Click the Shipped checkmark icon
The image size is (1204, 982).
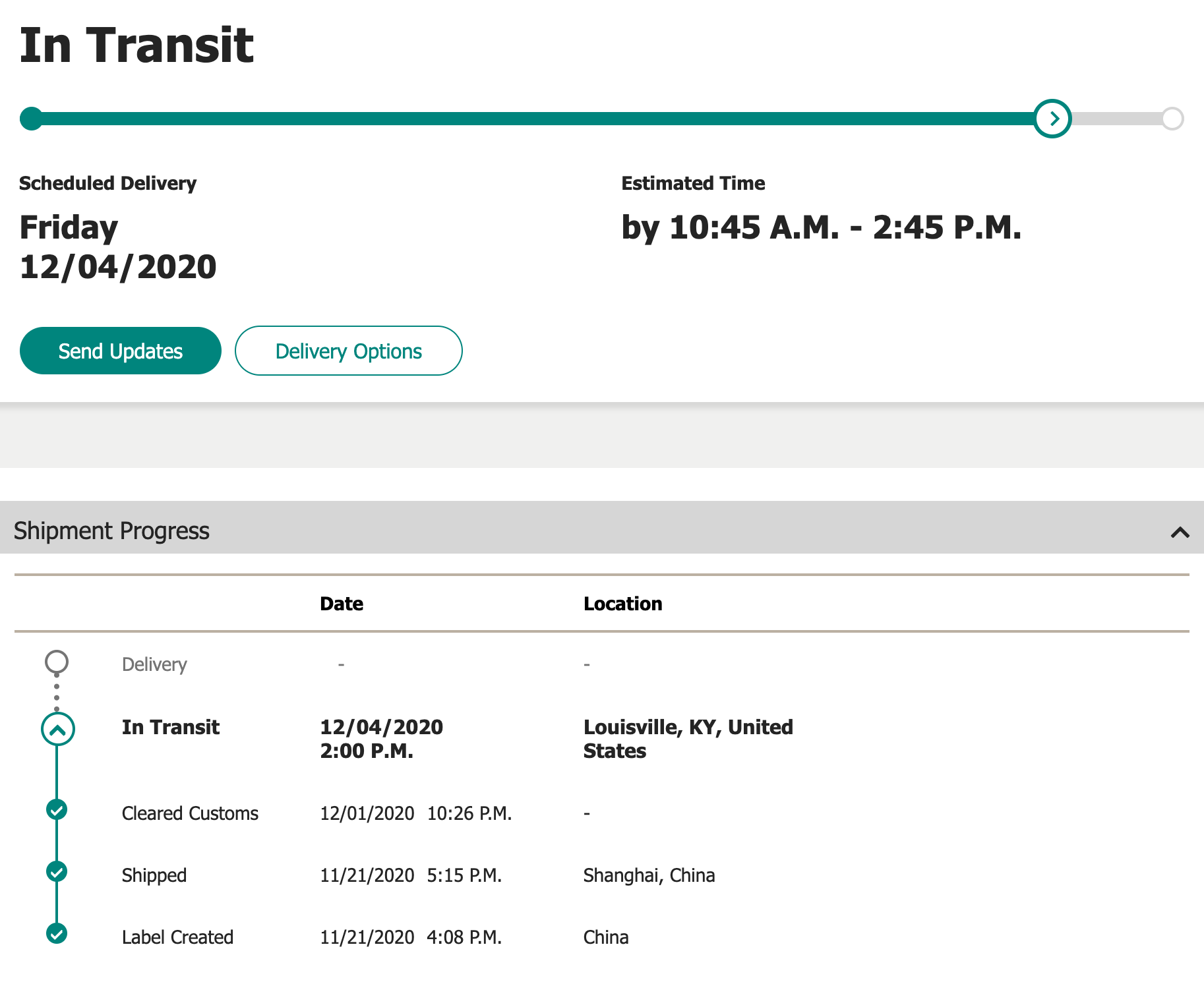(57, 871)
